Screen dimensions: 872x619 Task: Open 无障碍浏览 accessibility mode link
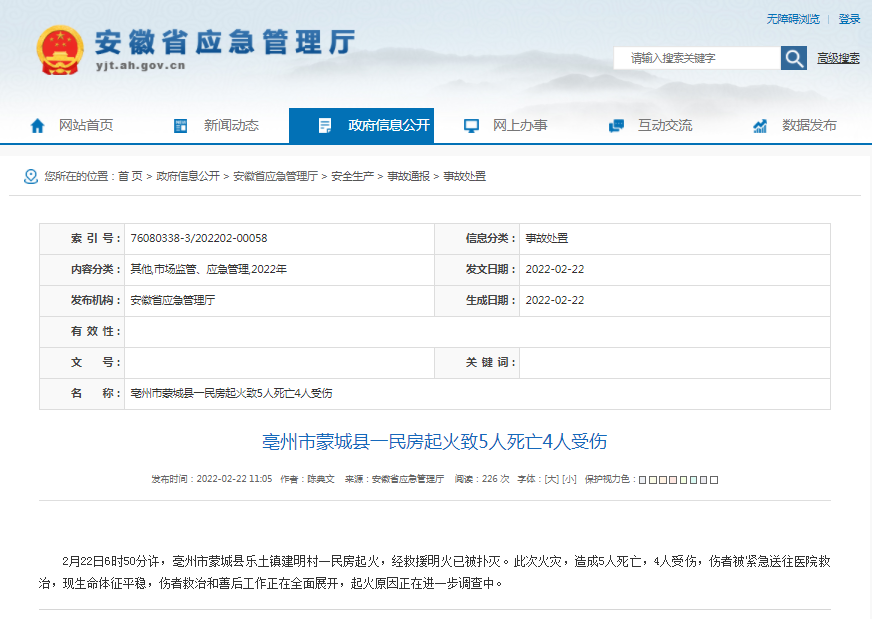click(x=792, y=19)
